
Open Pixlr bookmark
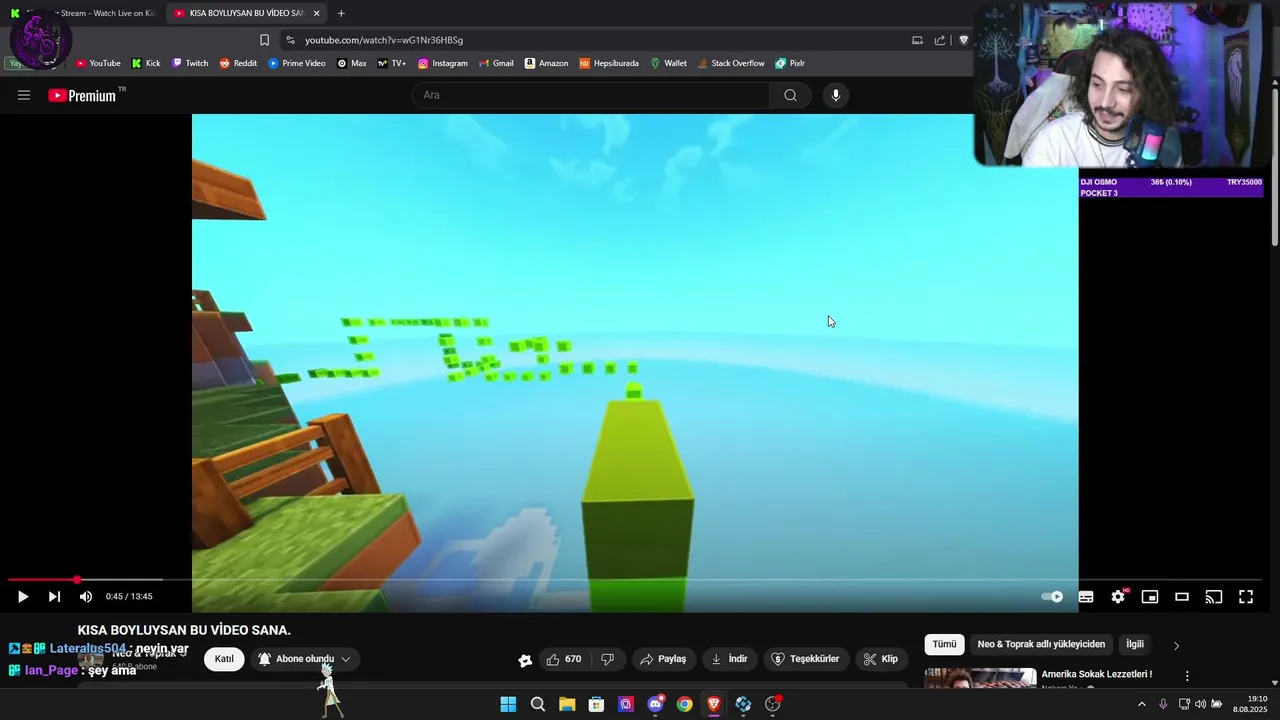click(x=790, y=63)
